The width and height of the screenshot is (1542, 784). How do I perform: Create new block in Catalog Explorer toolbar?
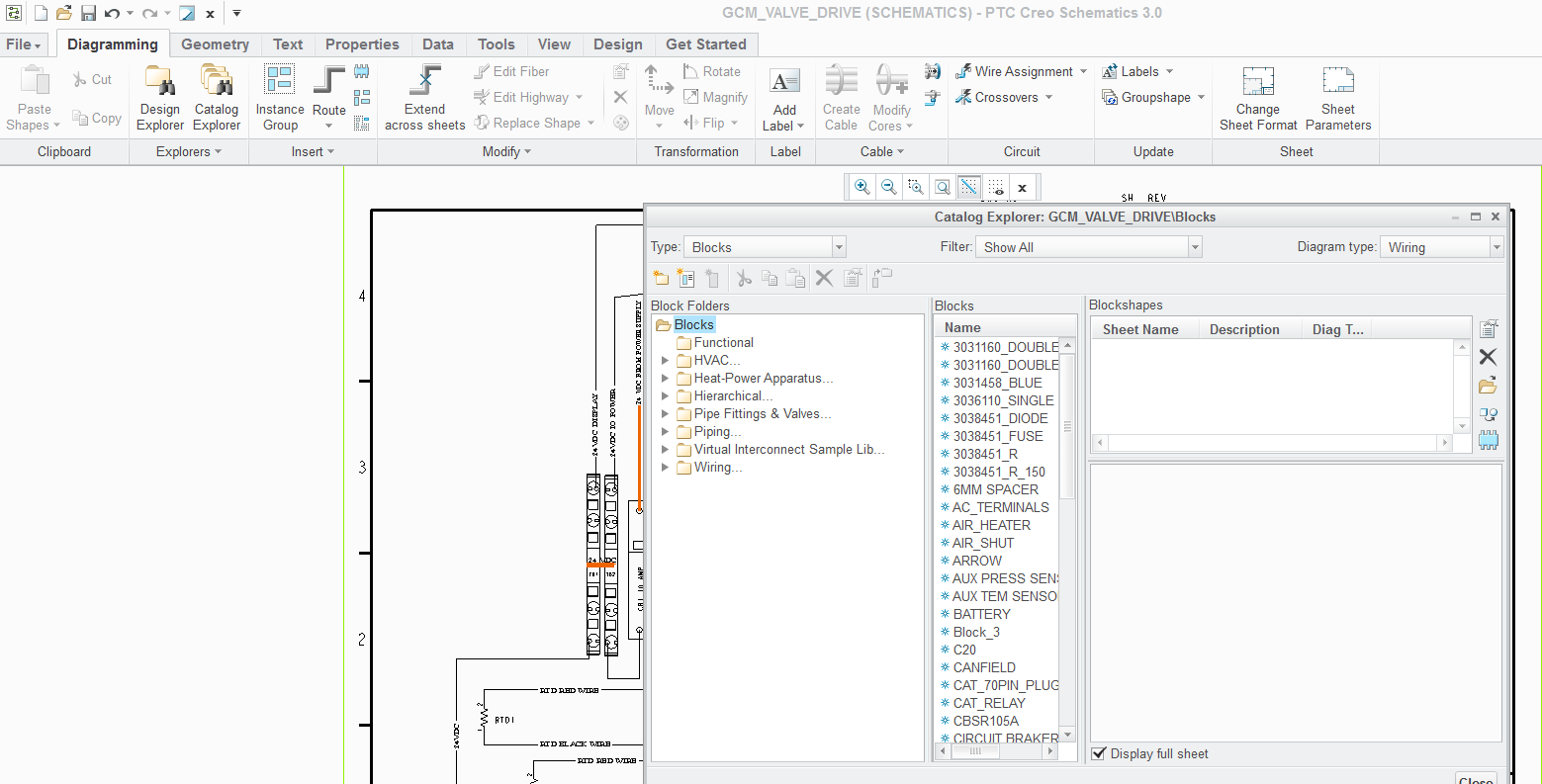685,278
